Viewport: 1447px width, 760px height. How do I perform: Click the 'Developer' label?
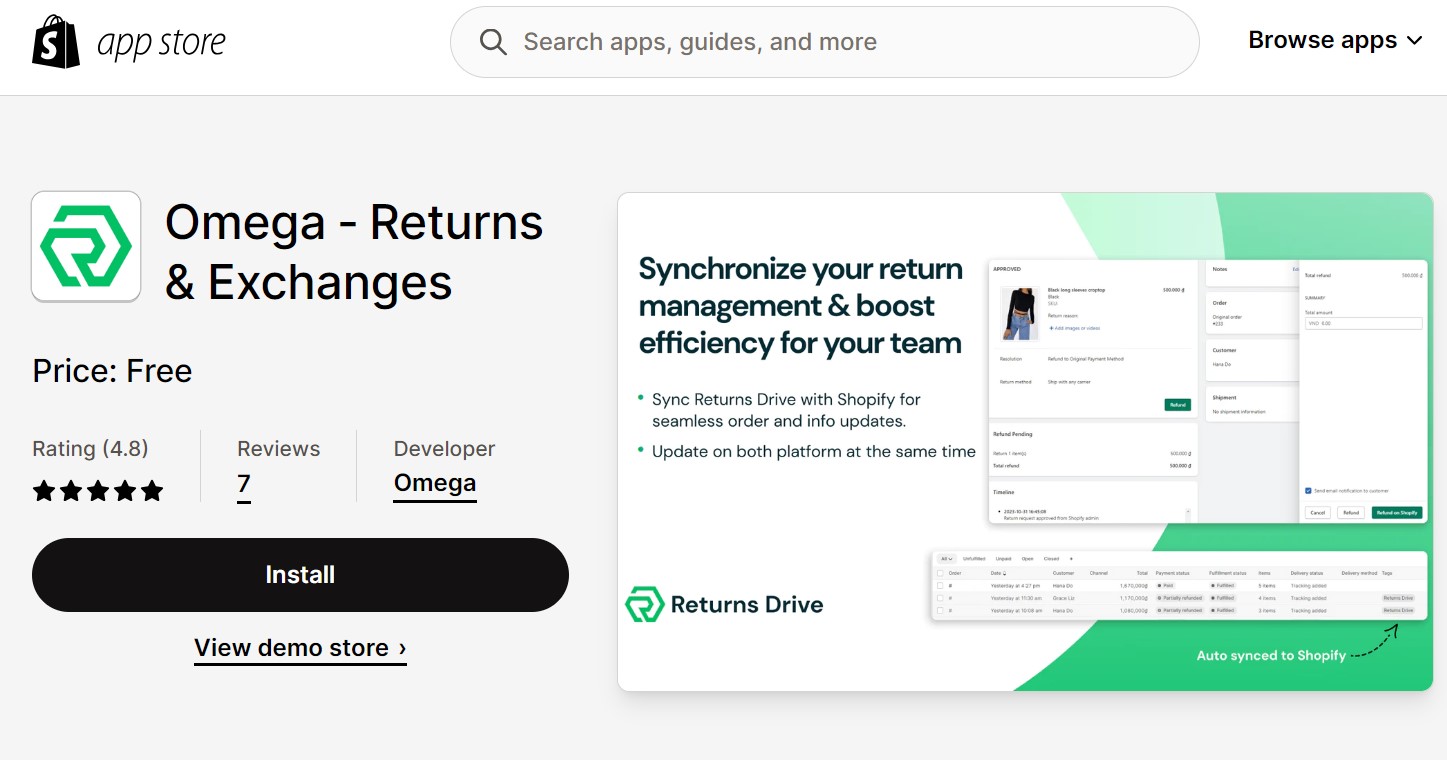pyautogui.click(x=444, y=449)
